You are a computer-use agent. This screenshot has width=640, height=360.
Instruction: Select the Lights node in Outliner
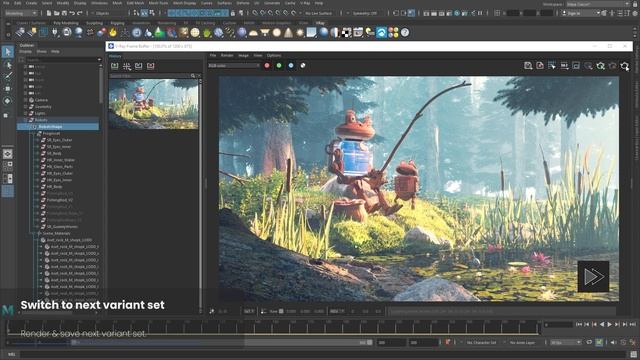pos(40,113)
